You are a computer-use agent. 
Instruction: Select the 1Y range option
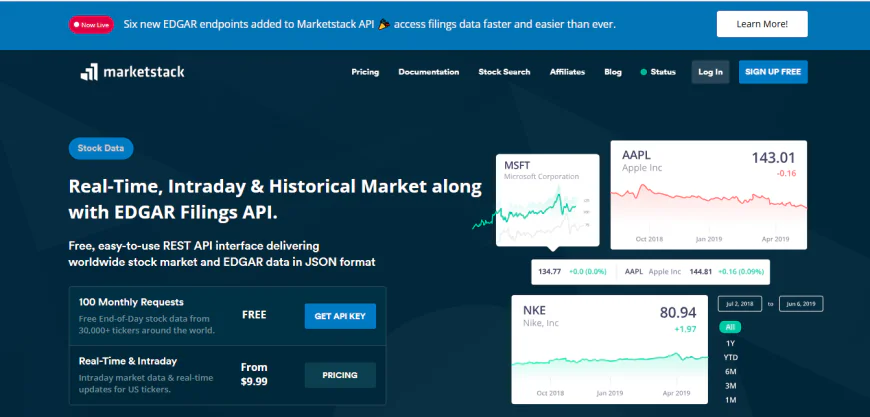point(730,343)
